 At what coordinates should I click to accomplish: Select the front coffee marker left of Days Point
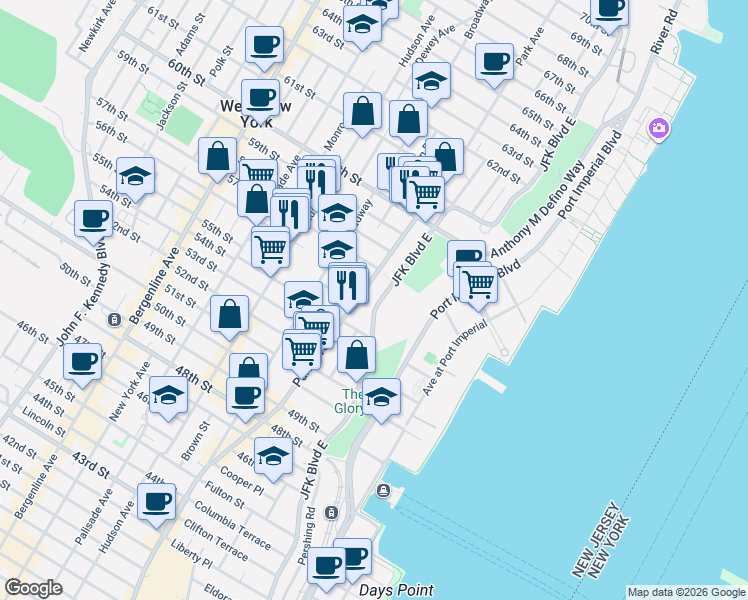(326, 569)
